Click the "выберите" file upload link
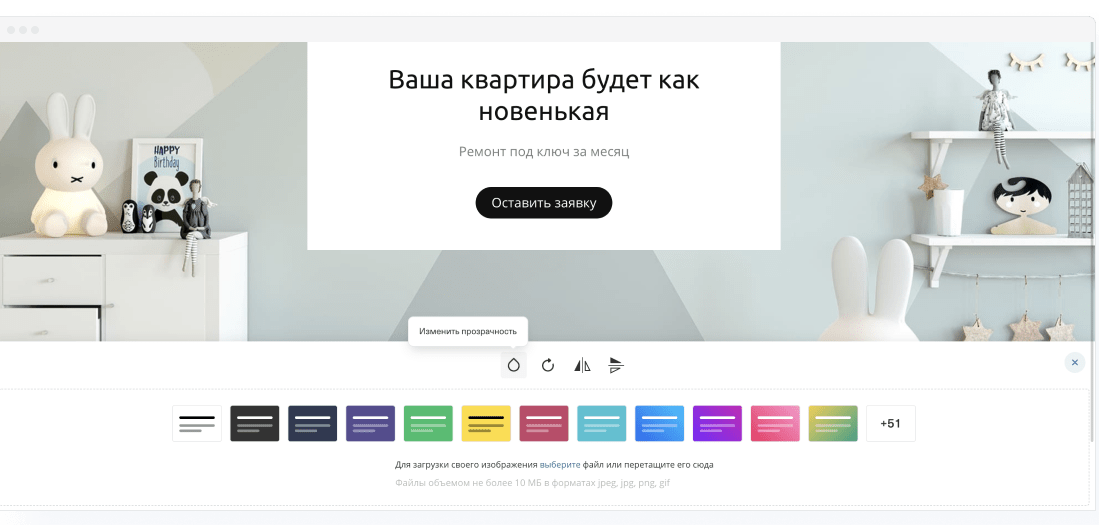 tap(560, 465)
